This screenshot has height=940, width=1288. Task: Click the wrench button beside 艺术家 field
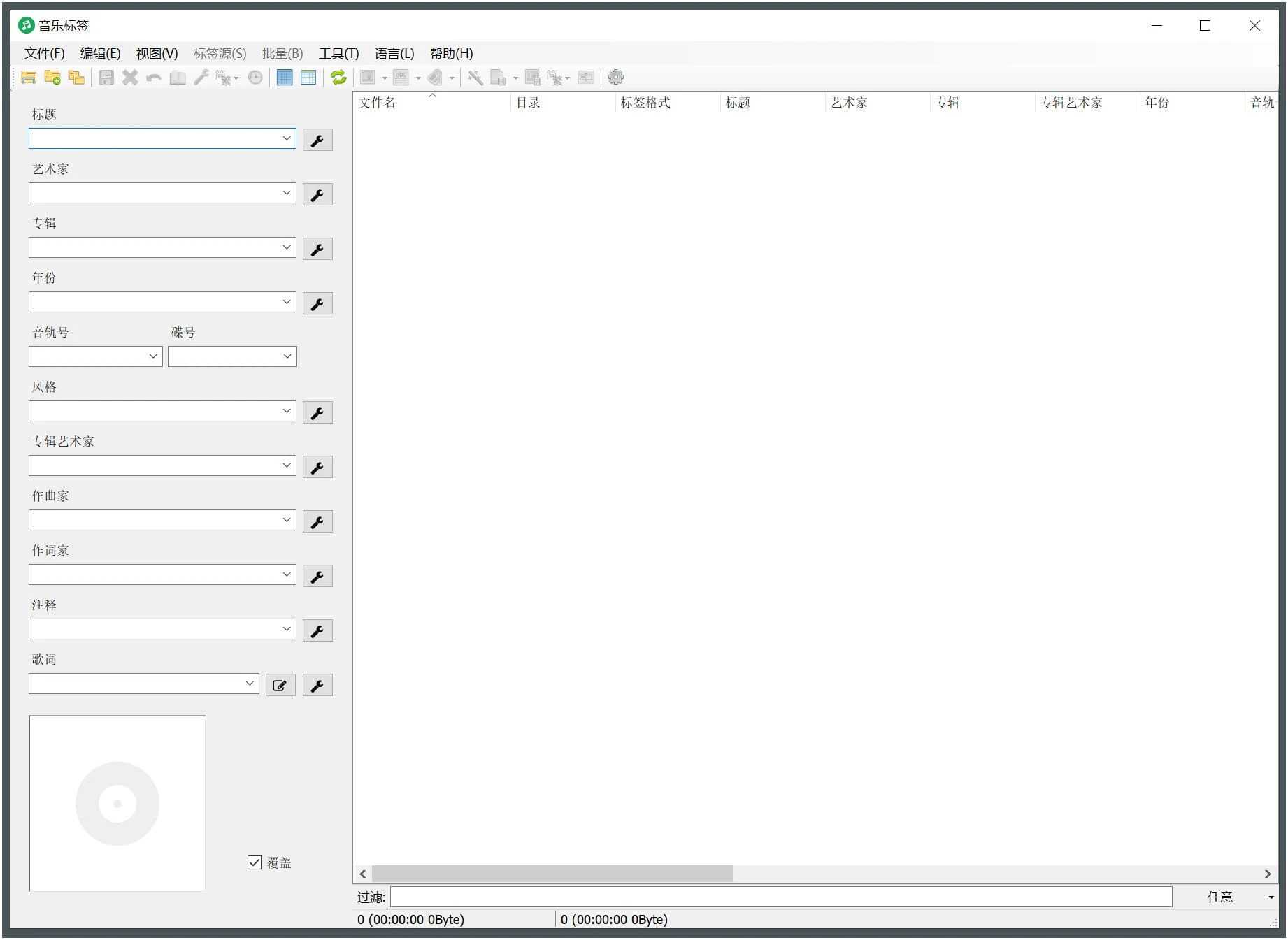pyautogui.click(x=317, y=195)
